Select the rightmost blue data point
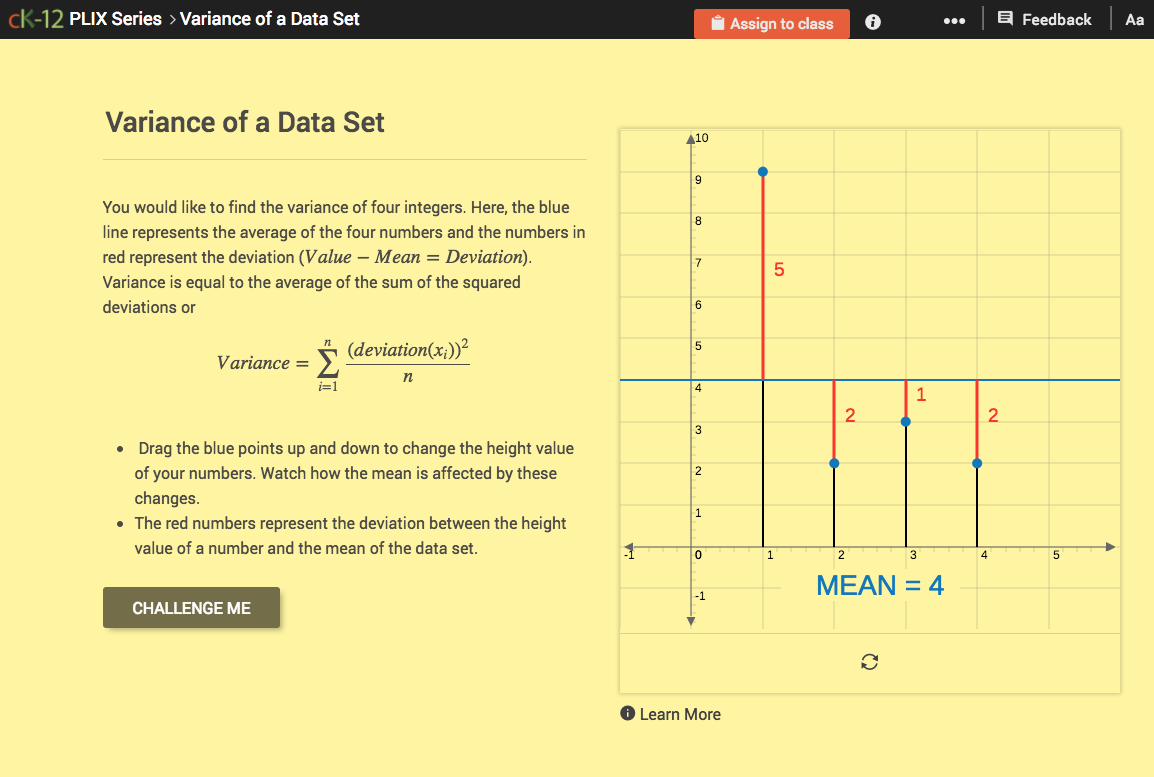 [x=977, y=463]
